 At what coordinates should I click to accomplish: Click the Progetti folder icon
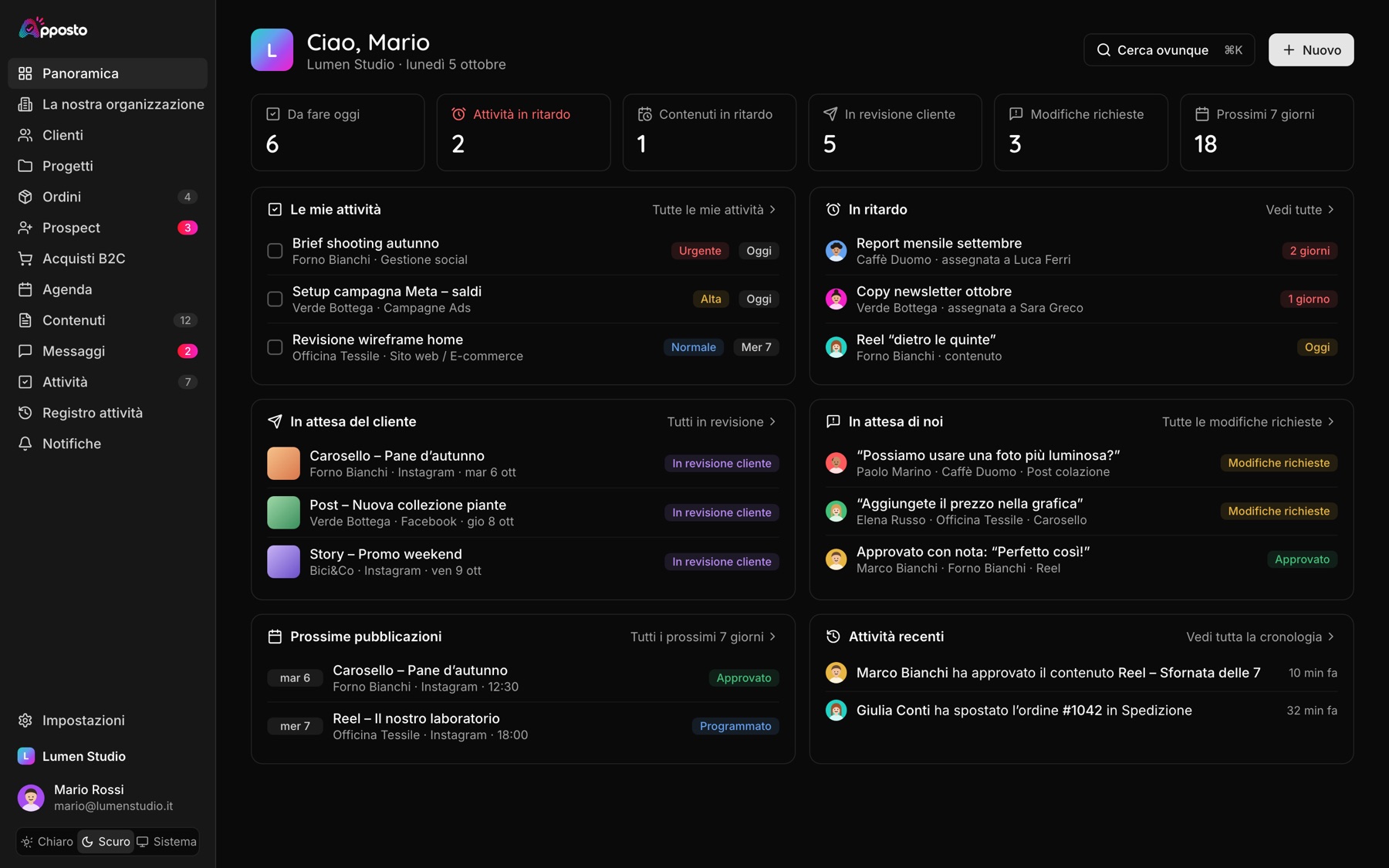(x=25, y=166)
